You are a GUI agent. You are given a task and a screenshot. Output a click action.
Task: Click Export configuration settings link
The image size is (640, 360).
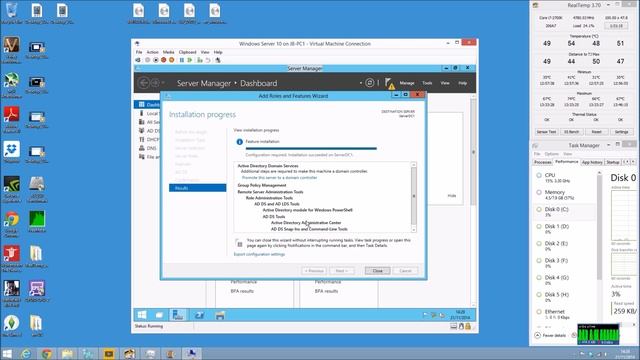(x=259, y=254)
